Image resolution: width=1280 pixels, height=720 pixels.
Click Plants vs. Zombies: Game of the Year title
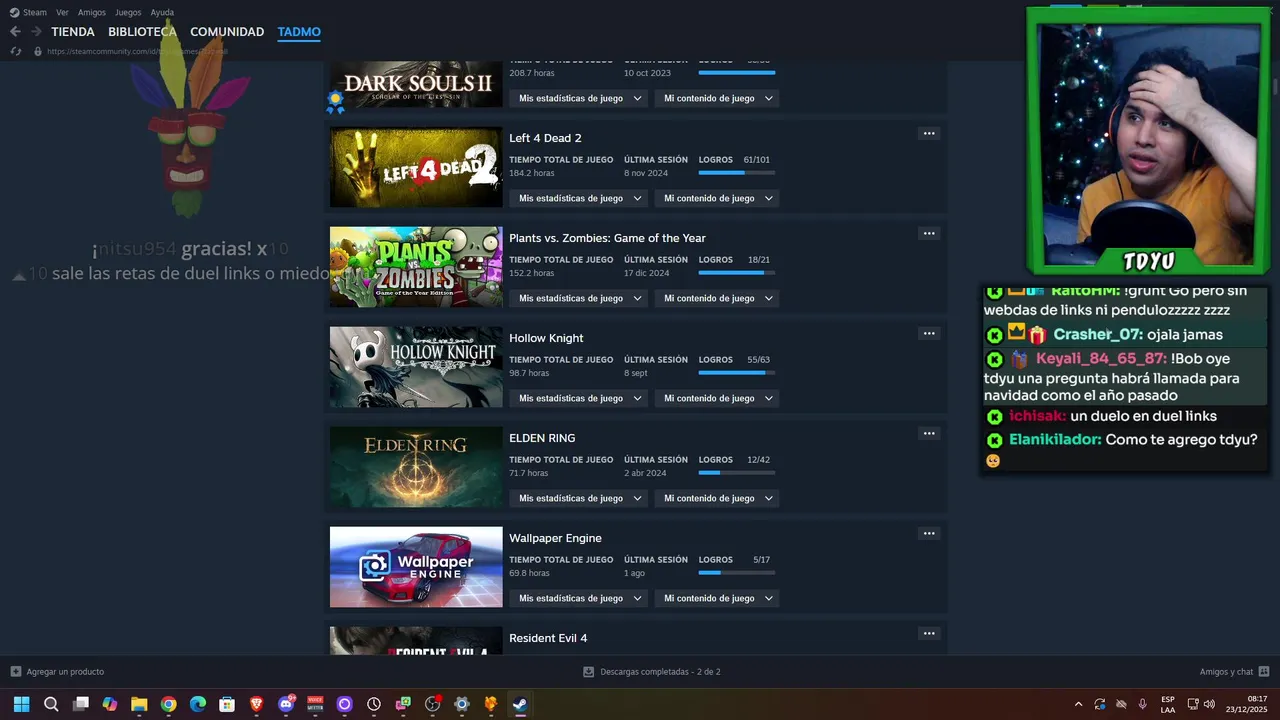click(x=607, y=238)
